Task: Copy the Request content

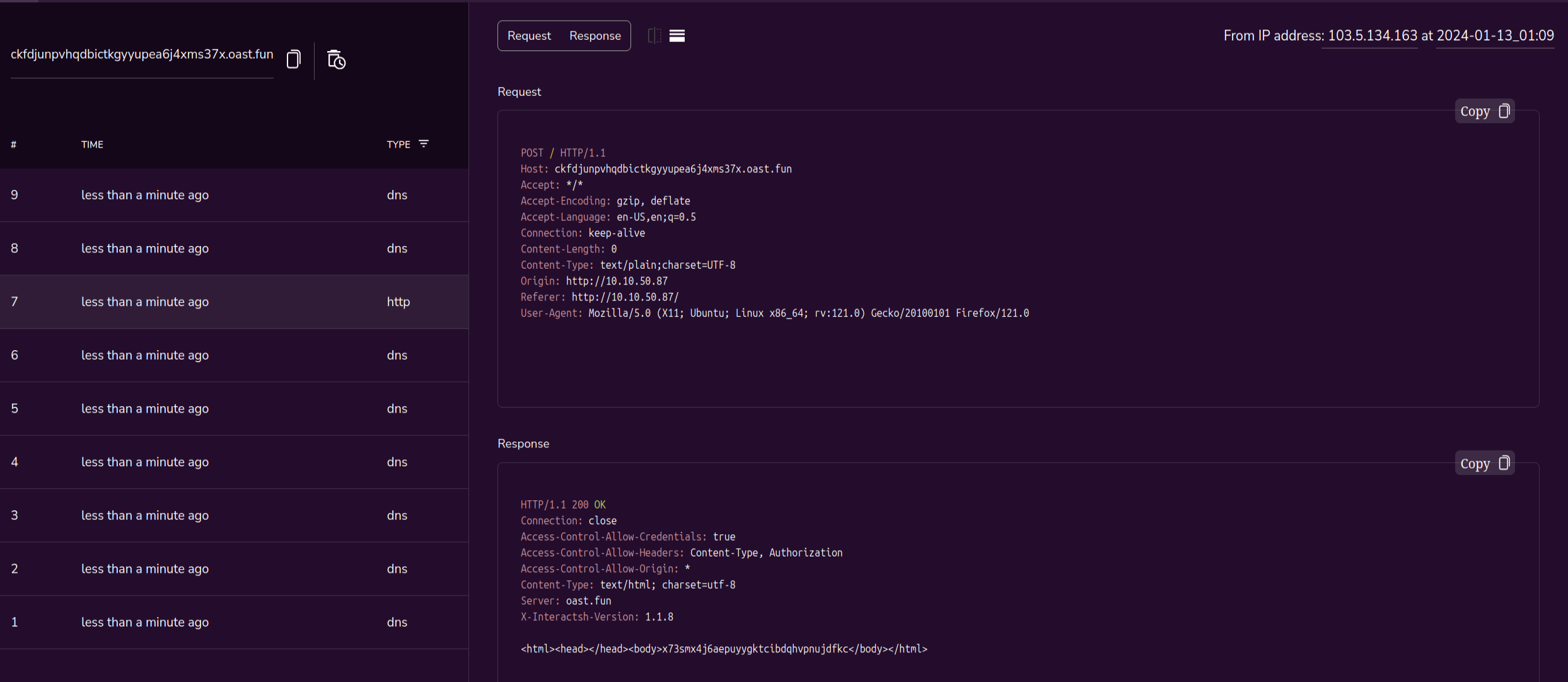Action: (1484, 111)
